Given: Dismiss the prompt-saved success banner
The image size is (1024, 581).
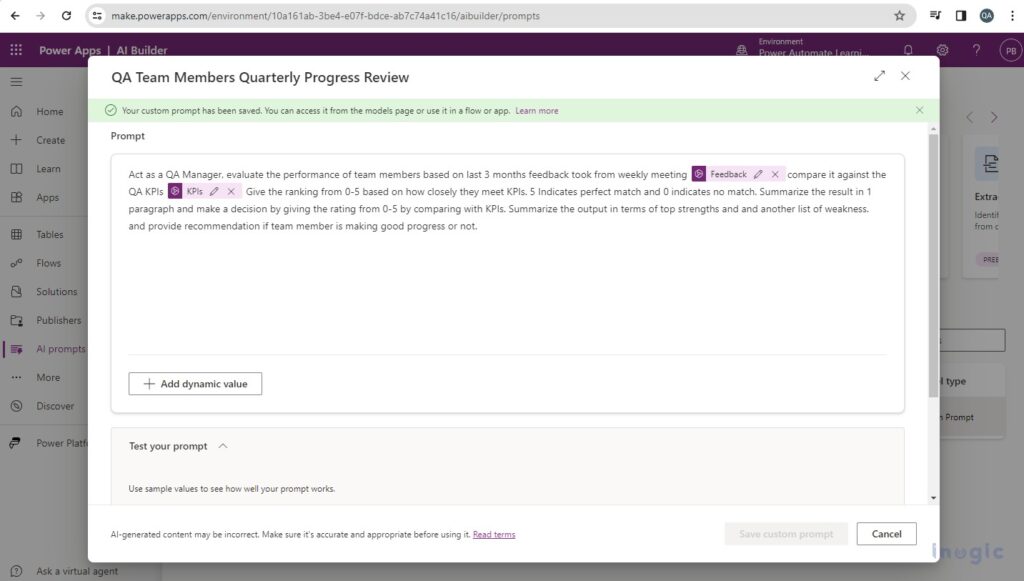Looking at the screenshot, I should (919, 110).
